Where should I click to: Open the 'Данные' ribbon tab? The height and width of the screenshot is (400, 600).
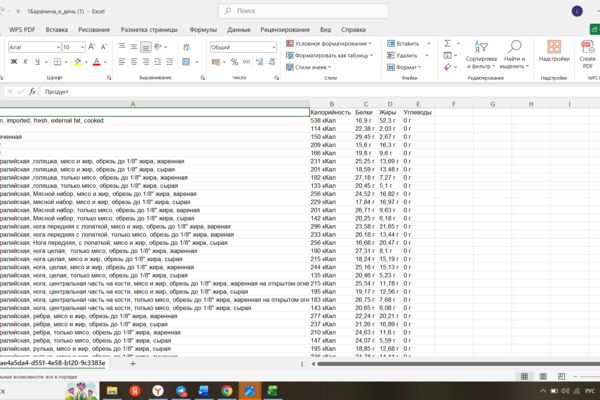(239, 29)
